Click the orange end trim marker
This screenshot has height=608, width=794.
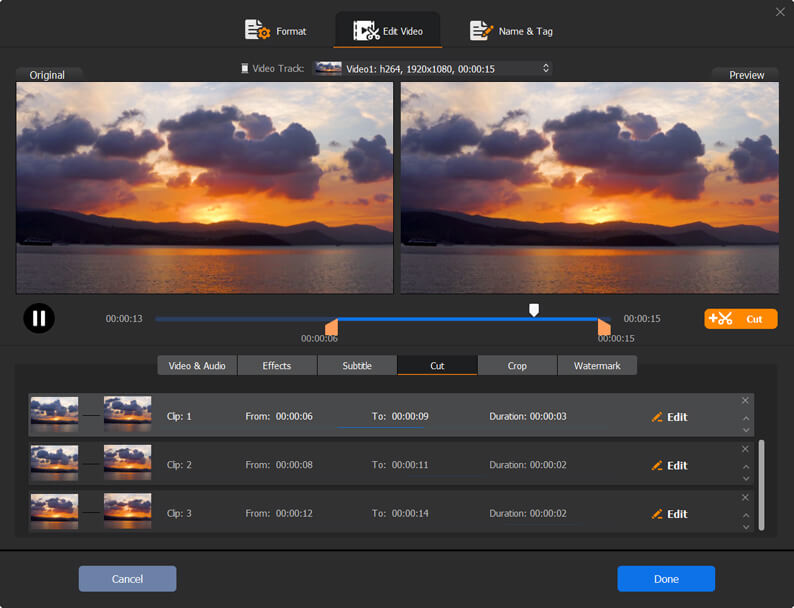[x=603, y=326]
